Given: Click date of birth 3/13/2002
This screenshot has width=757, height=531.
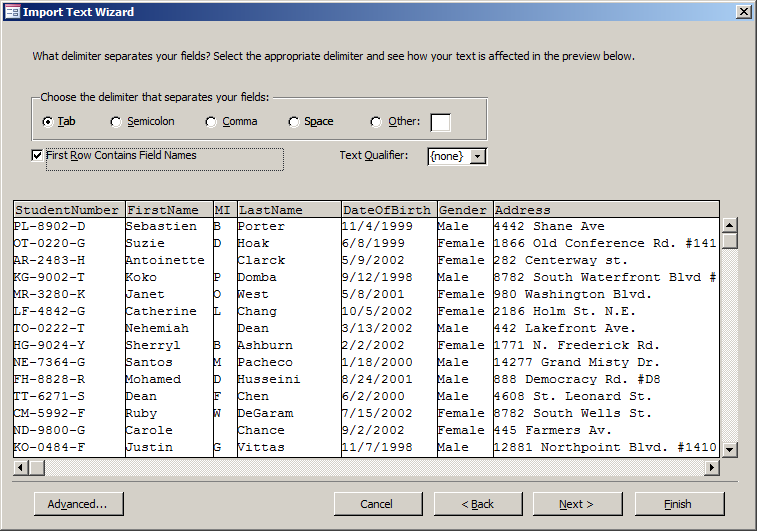Looking at the screenshot, I should 377,328.
